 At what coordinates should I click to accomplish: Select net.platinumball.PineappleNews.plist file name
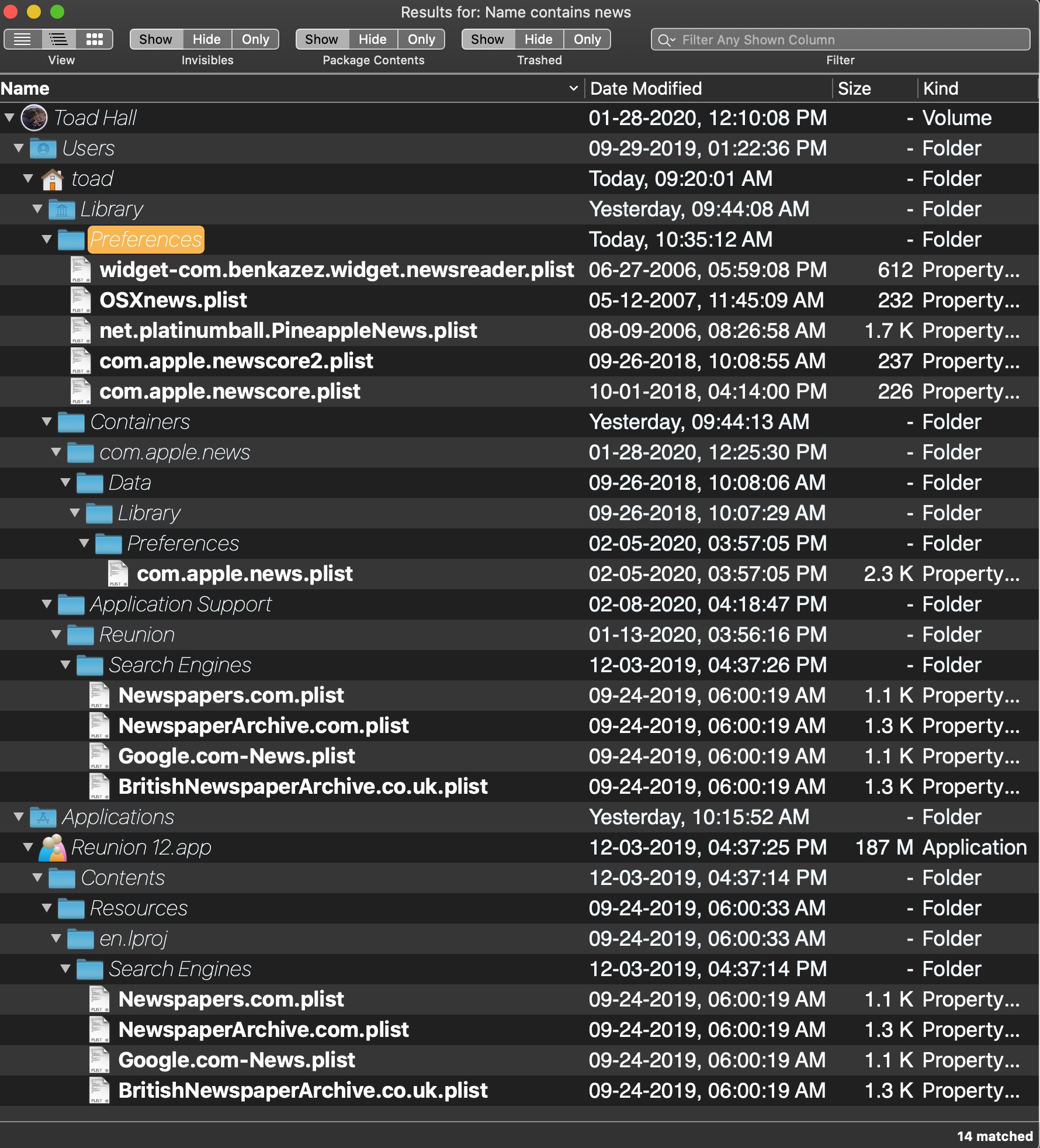[288, 331]
